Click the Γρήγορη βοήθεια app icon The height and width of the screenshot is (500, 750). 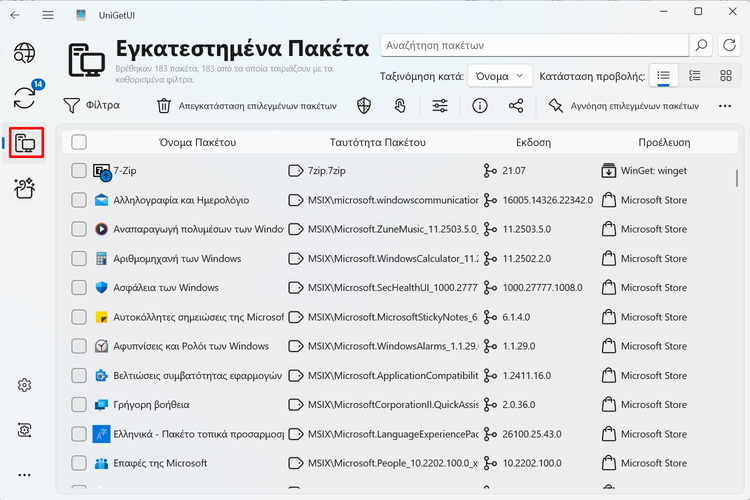(x=101, y=405)
